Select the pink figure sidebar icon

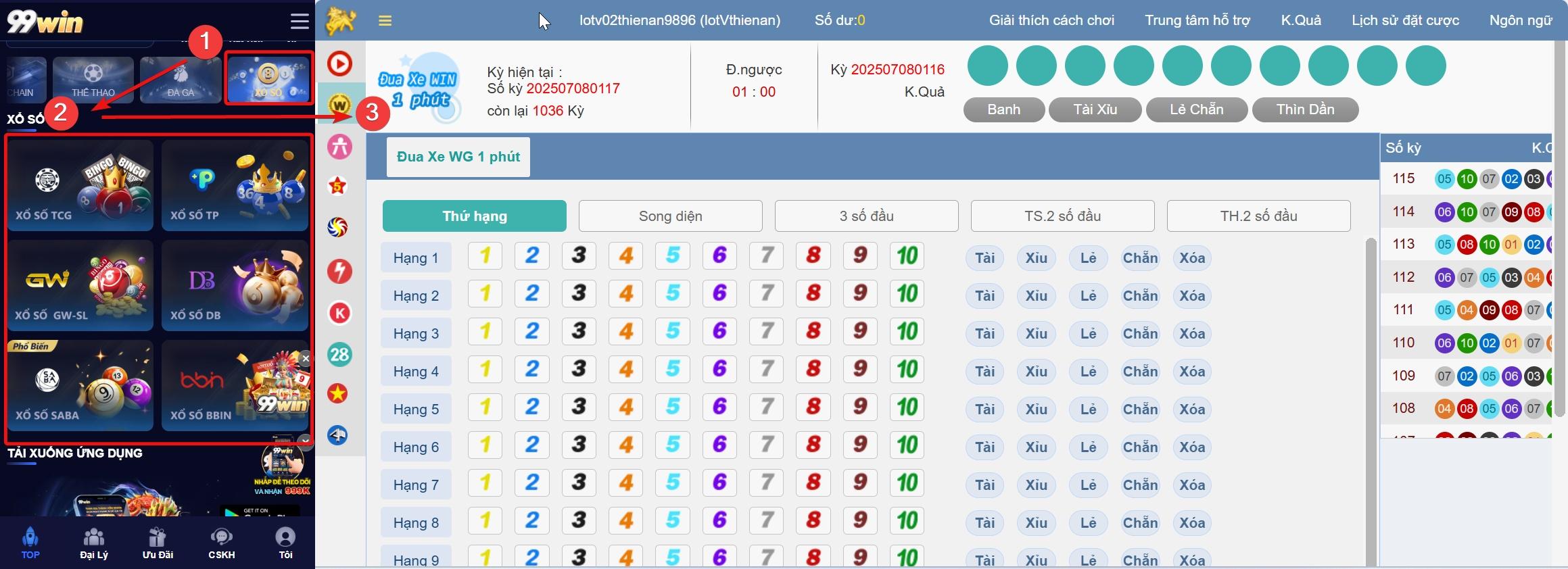(339, 146)
